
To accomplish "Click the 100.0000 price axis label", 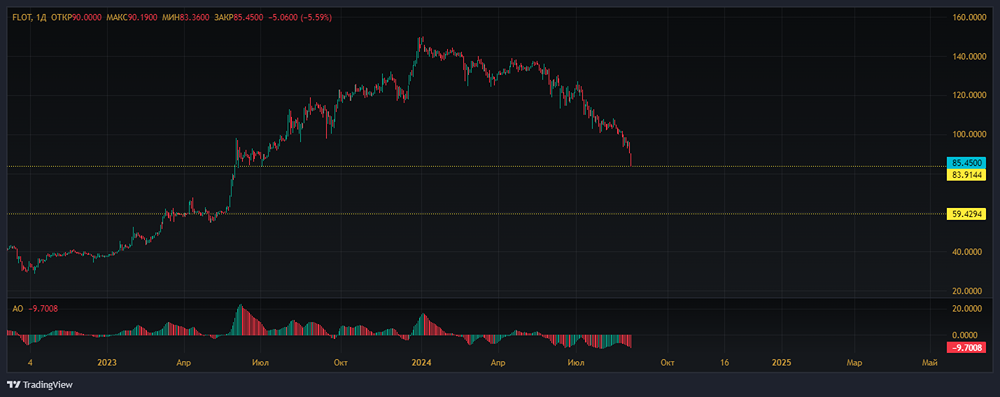I will pos(969,134).
